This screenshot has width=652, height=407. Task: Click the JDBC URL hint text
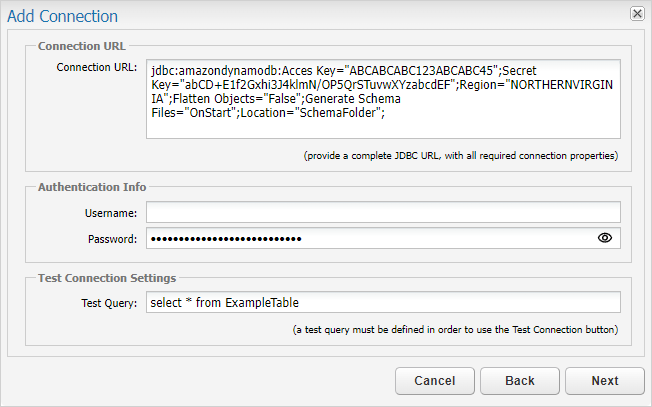click(461, 156)
